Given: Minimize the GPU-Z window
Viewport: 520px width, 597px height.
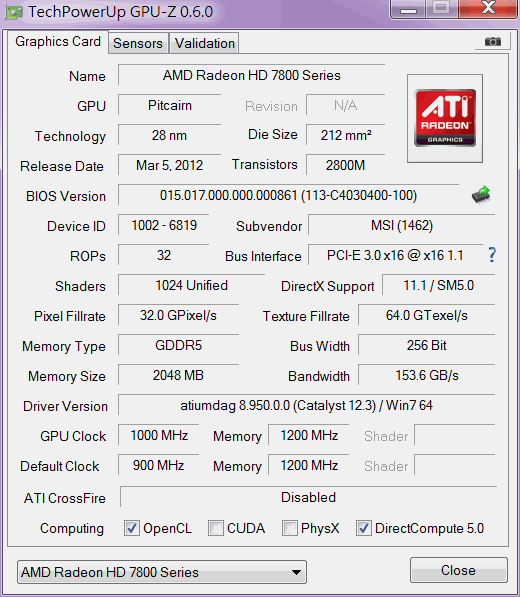Looking at the screenshot, I should click(x=408, y=9).
